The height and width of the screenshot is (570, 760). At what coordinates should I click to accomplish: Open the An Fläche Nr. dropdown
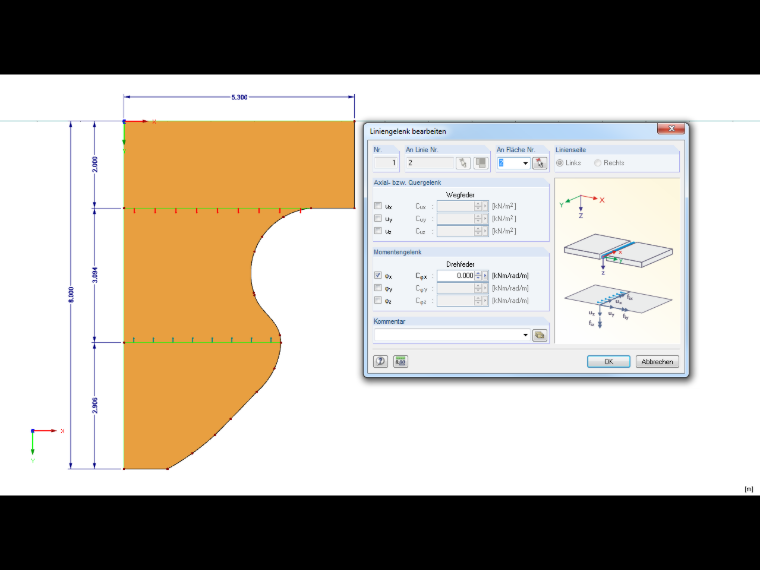(x=525, y=163)
